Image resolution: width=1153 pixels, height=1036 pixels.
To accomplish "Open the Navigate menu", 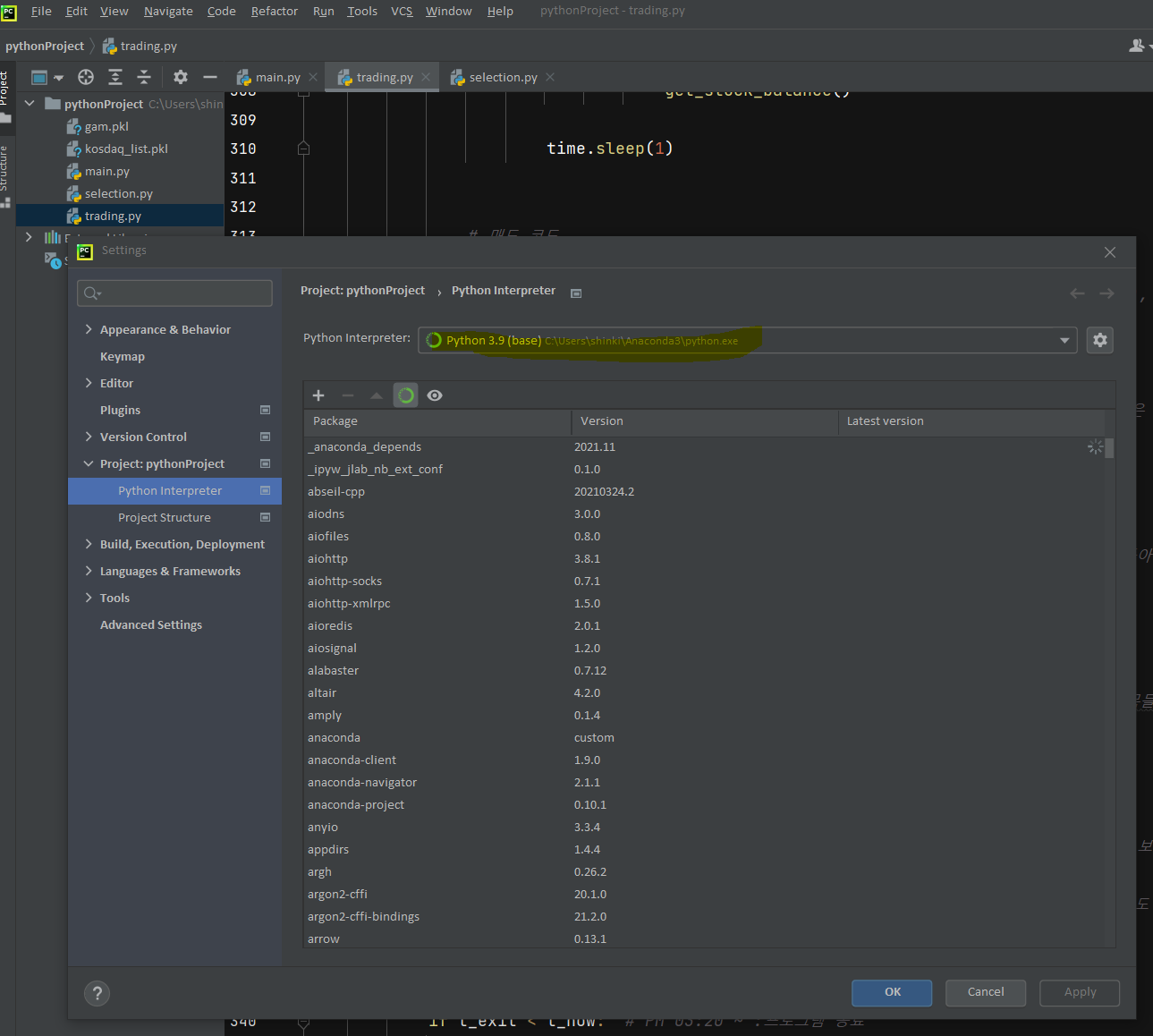I will coord(168,11).
